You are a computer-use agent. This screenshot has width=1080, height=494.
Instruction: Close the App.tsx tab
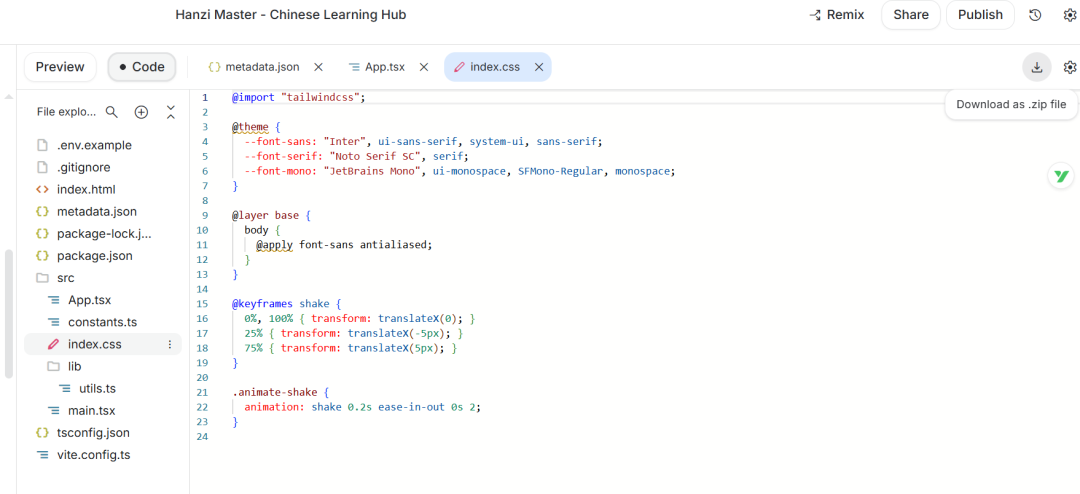424,67
